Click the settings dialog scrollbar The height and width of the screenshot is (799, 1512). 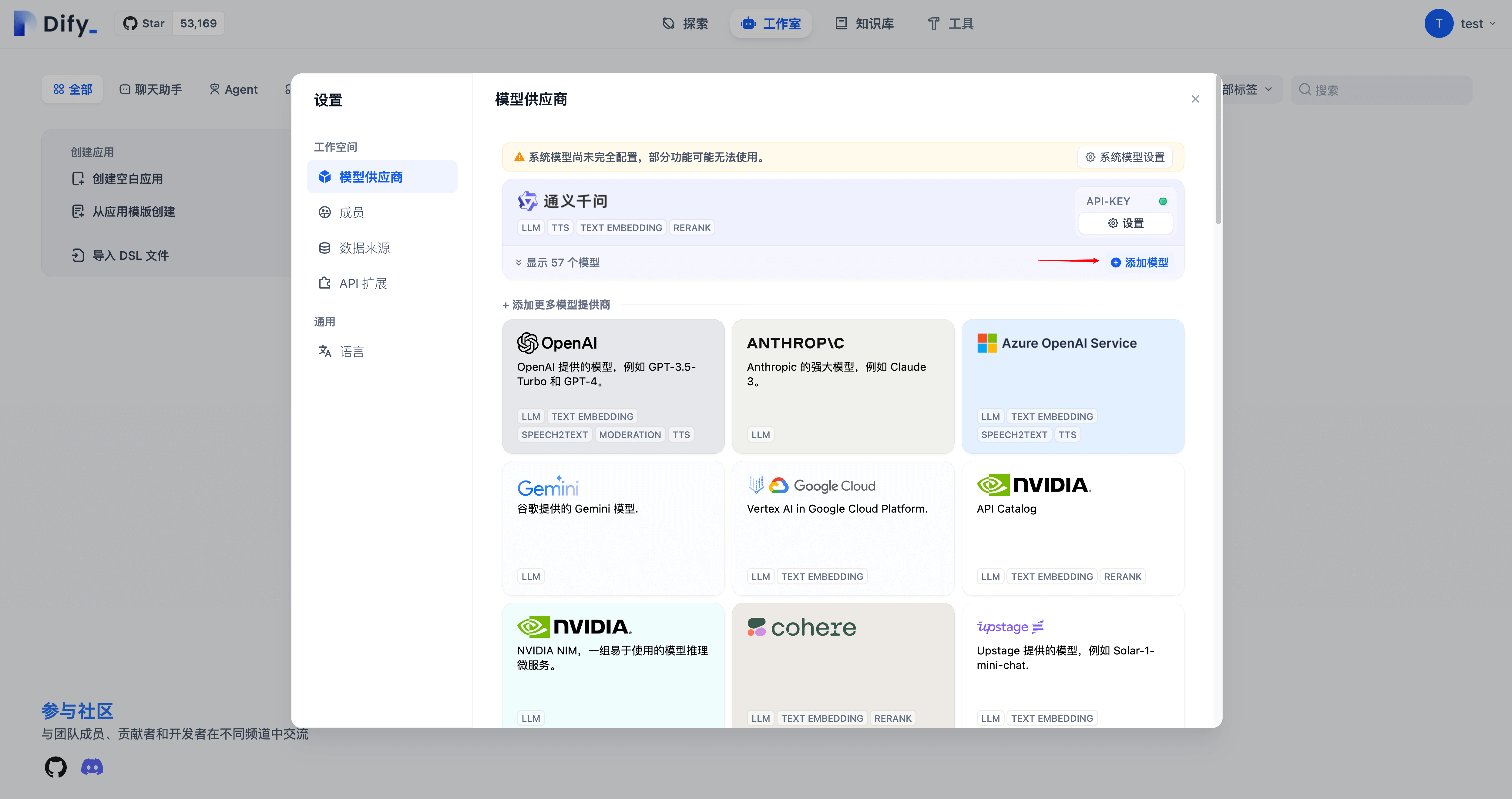pyautogui.click(x=1218, y=150)
